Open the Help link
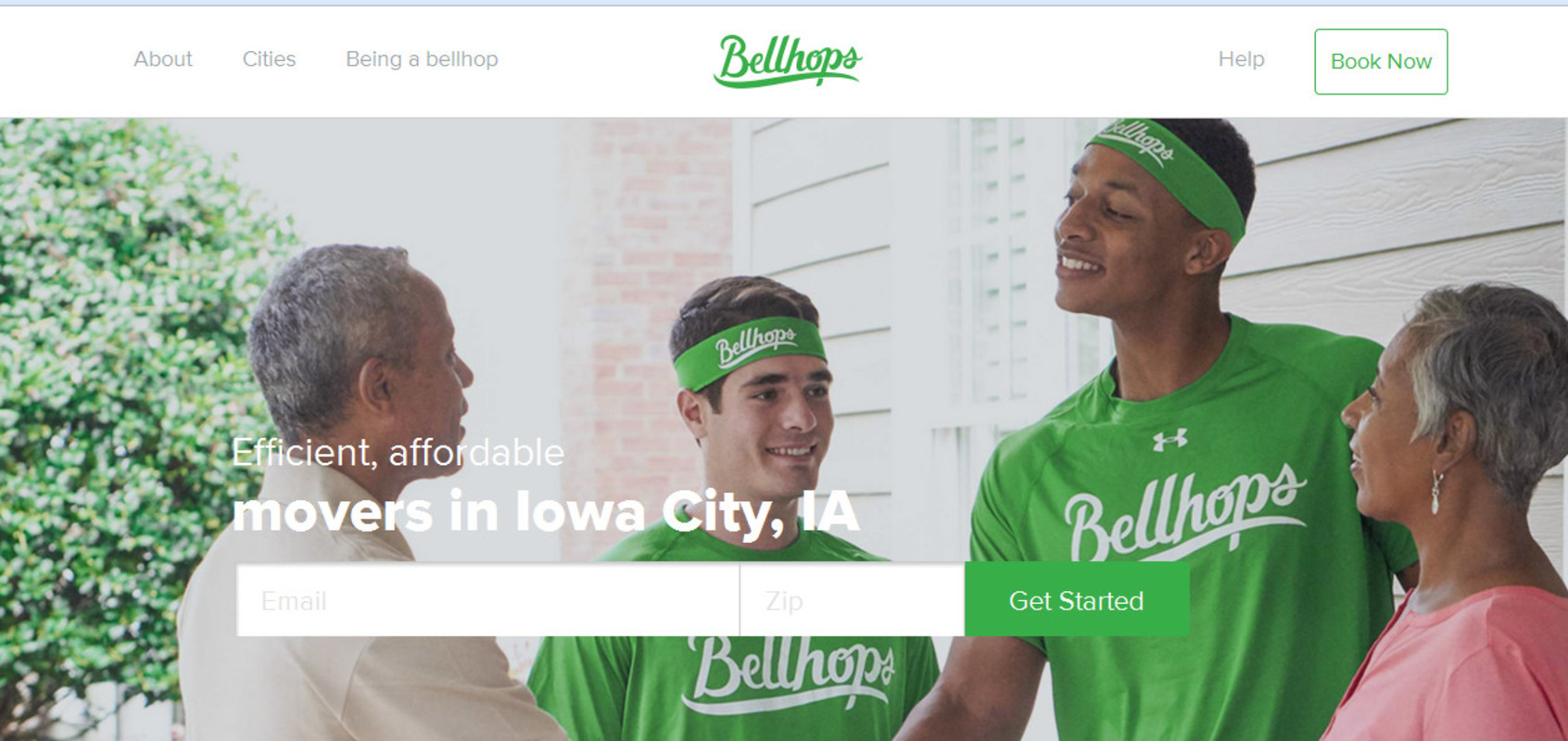 [1241, 59]
